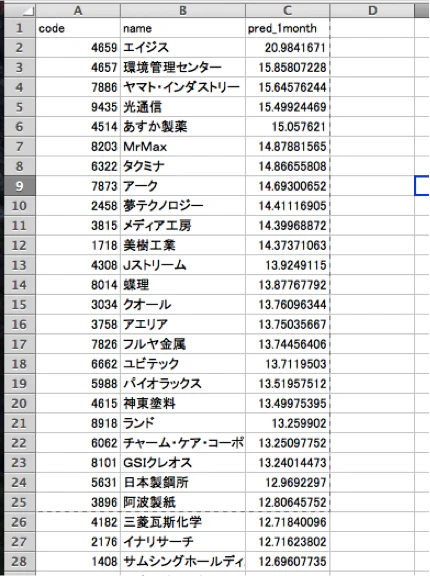This screenshot has width=430, height=576.
Task: Click the value 12.80645752
Action: pyautogui.click(x=288, y=502)
